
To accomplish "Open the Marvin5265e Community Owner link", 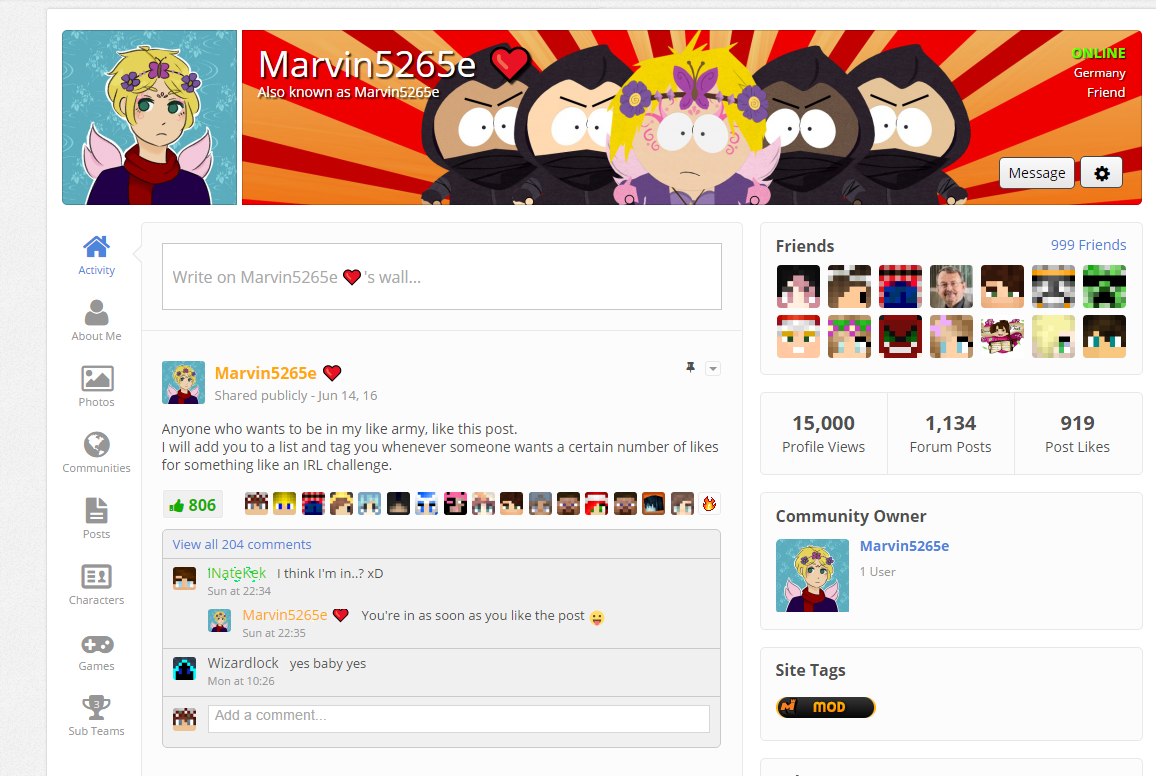I will pos(905,546).
